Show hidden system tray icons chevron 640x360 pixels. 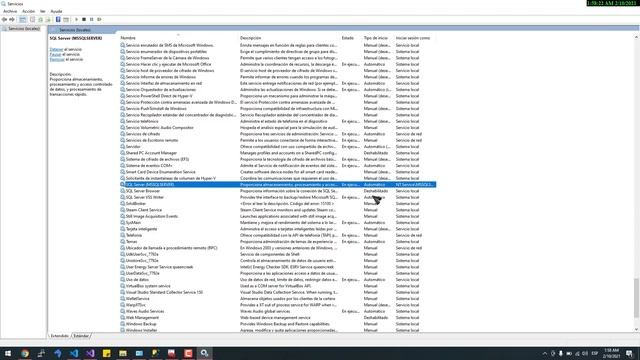coord(544,353)
